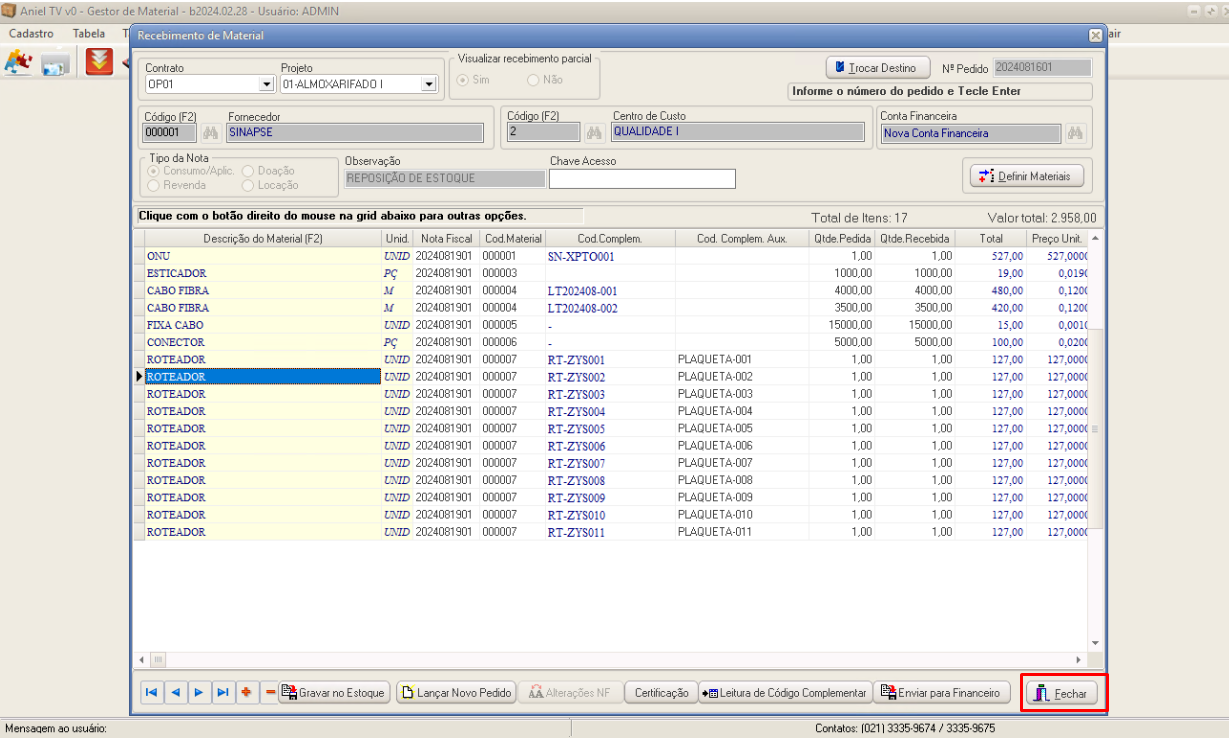
Task: Add a new record with plus icon
Action: [x=246, y=692]
